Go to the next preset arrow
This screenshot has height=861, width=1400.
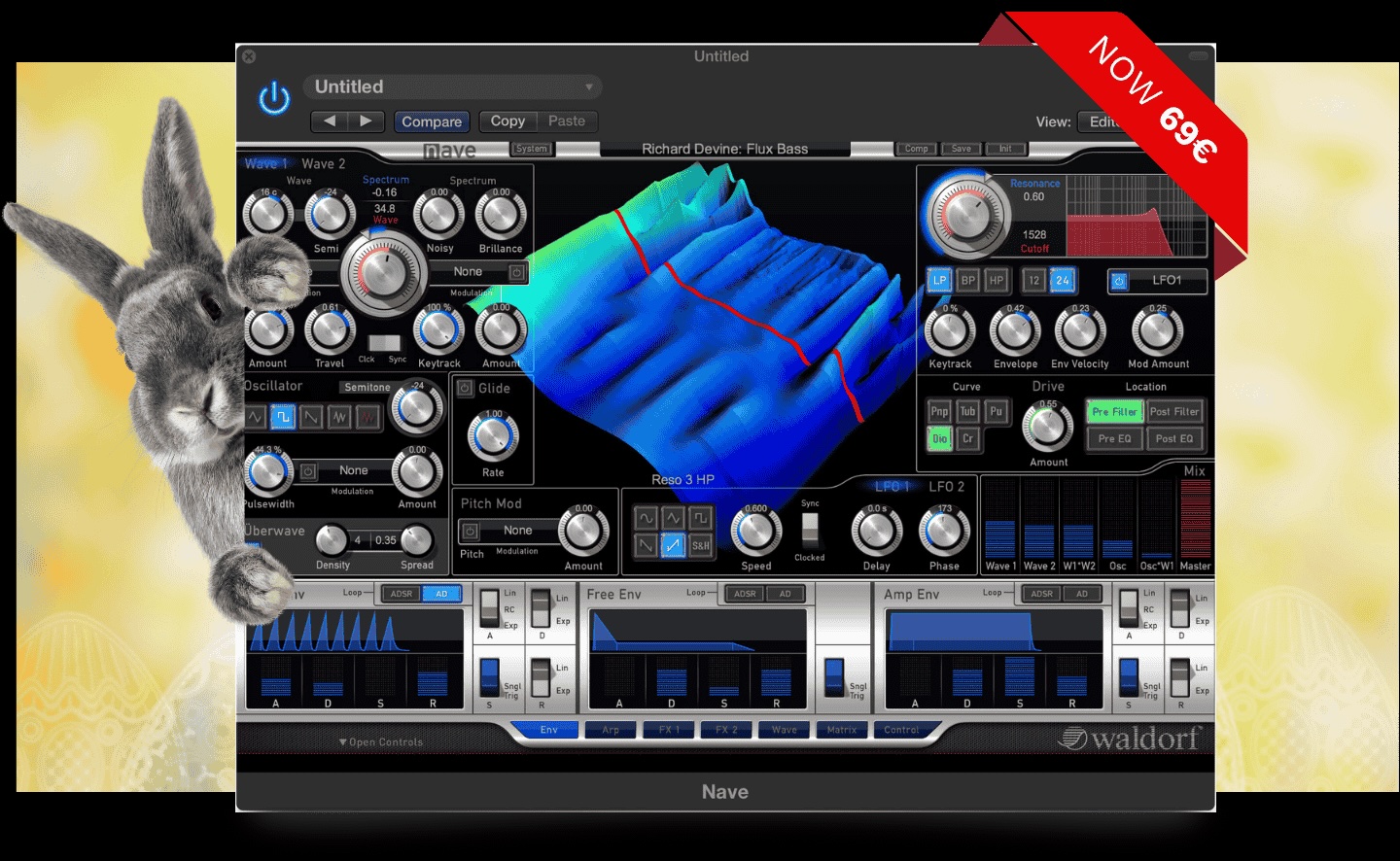(366, 121)
